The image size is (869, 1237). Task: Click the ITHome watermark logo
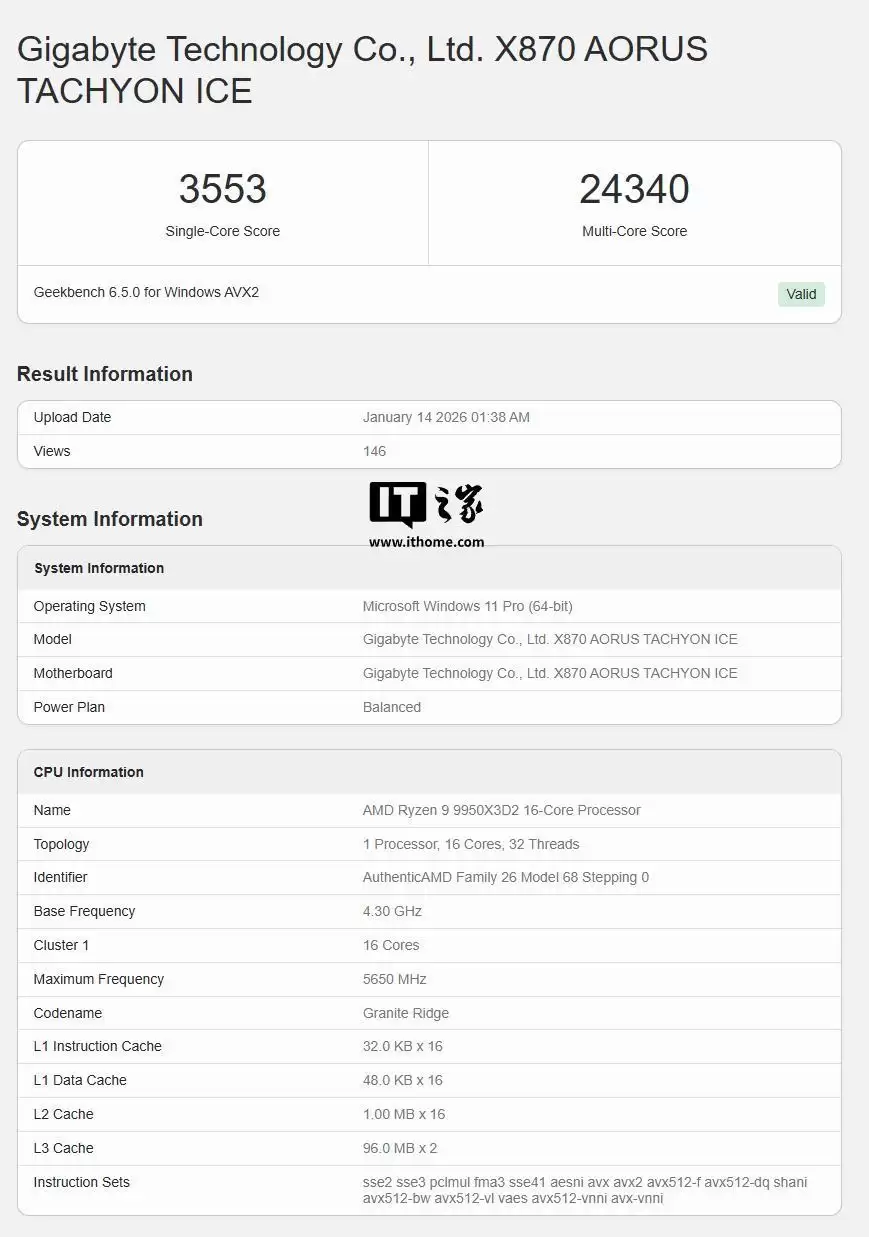[x=426, y=505]
